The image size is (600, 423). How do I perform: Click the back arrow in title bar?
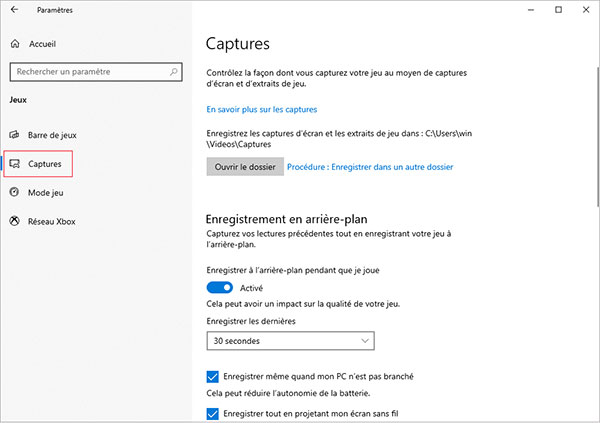pos(15,11)
